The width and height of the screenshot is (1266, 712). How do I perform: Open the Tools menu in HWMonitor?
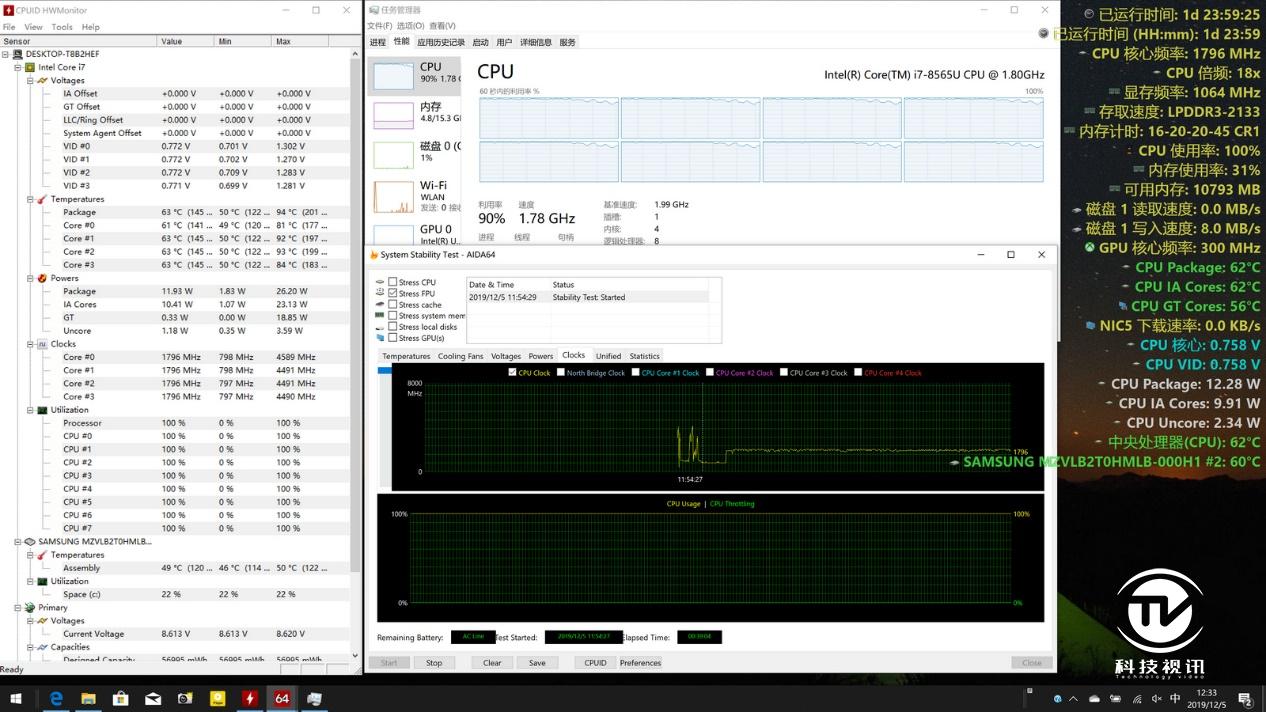click(62, 27)
